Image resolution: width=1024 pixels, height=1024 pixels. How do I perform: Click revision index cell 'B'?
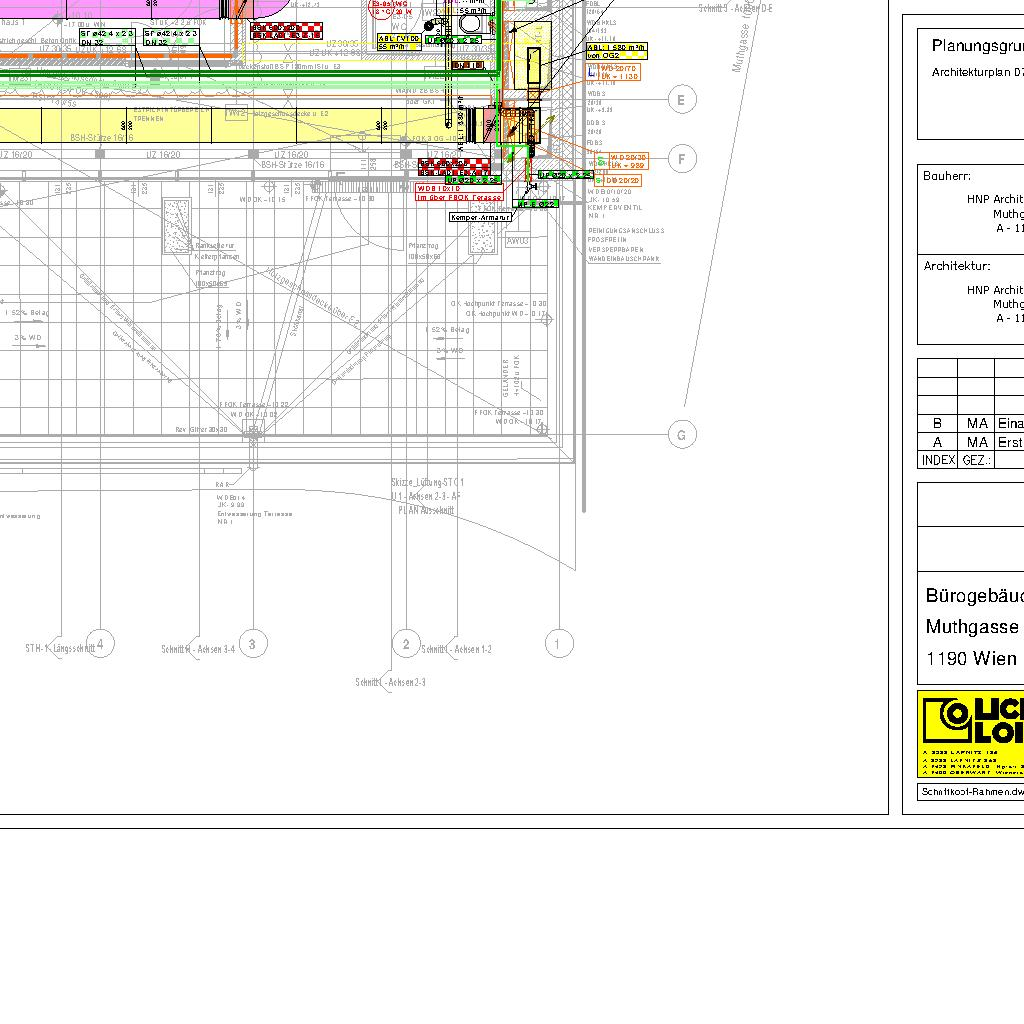click(x=938, y=423)
